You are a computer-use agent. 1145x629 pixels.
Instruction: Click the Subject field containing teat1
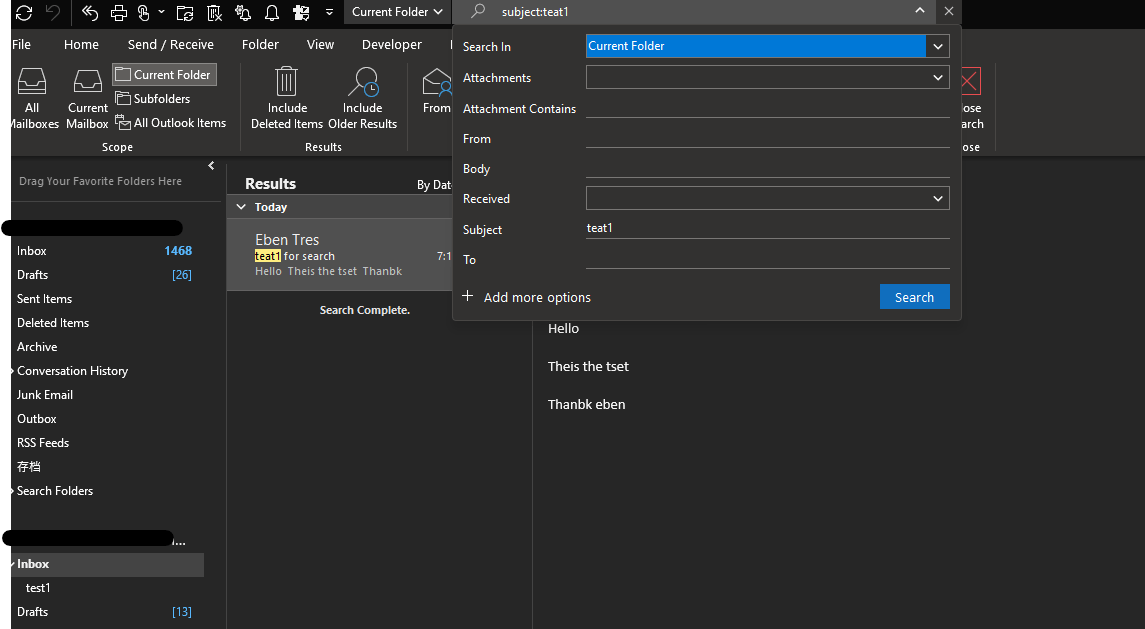pyautogui.click(x=767, y=229)
